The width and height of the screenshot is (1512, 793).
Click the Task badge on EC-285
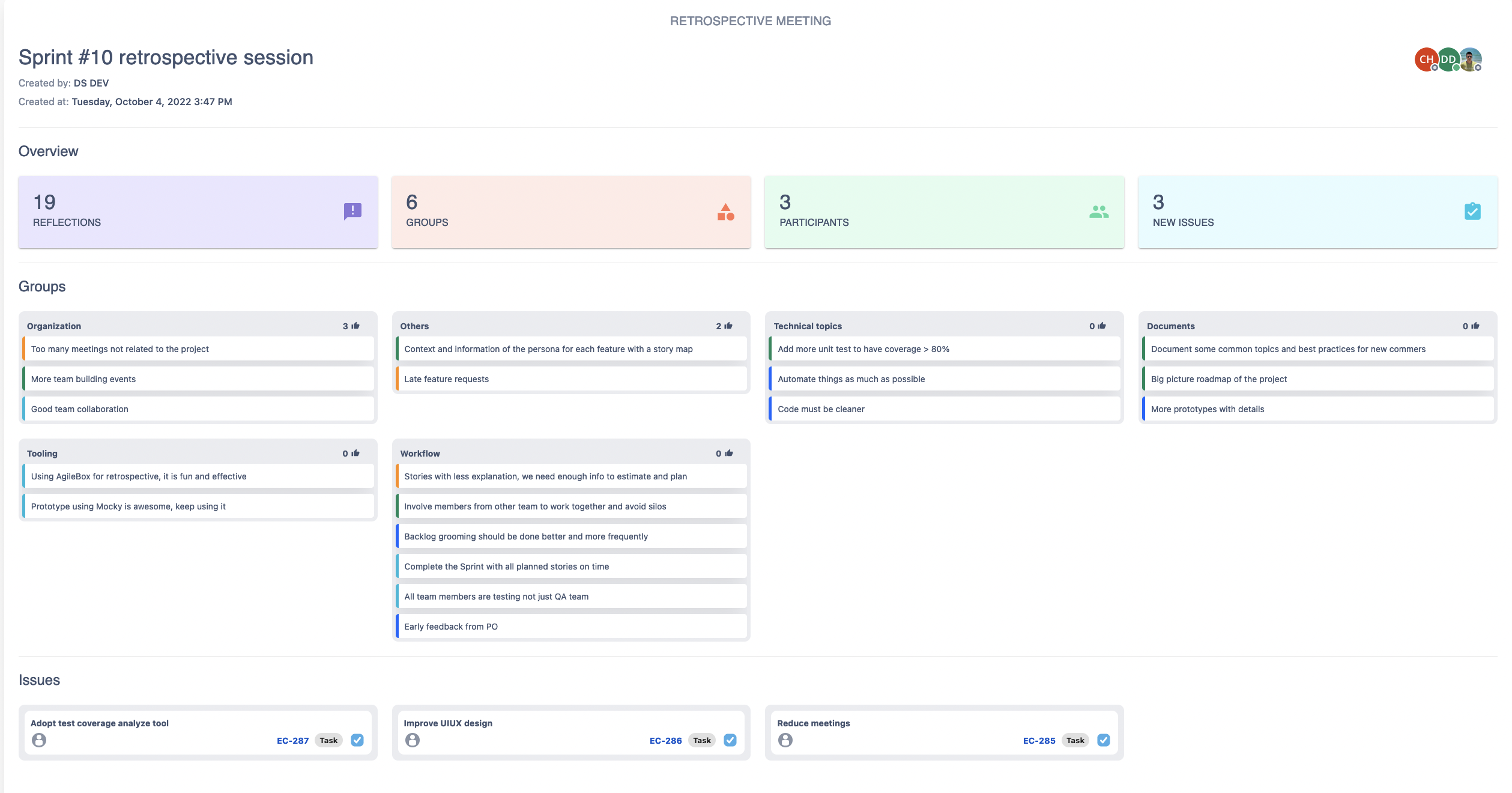coord(1075,740)
